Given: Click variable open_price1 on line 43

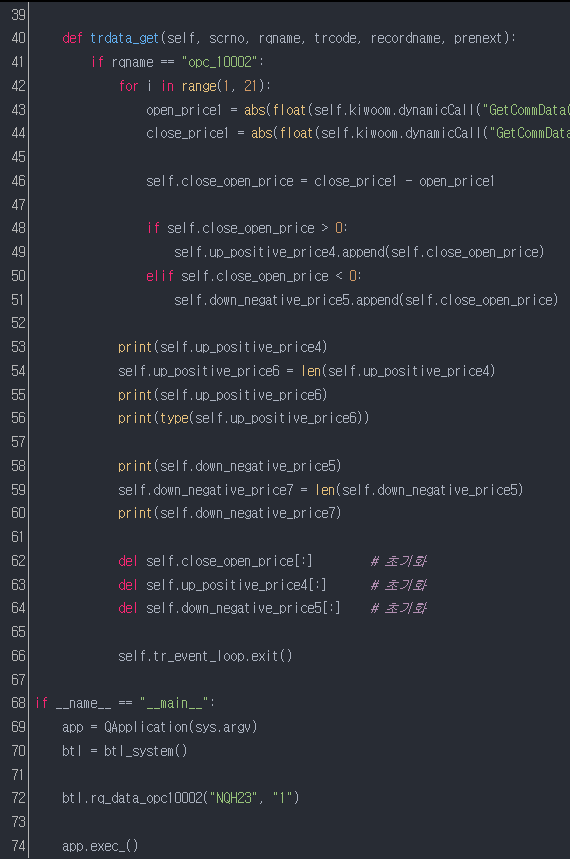Looking at the screenshot, I should [184, 110].
